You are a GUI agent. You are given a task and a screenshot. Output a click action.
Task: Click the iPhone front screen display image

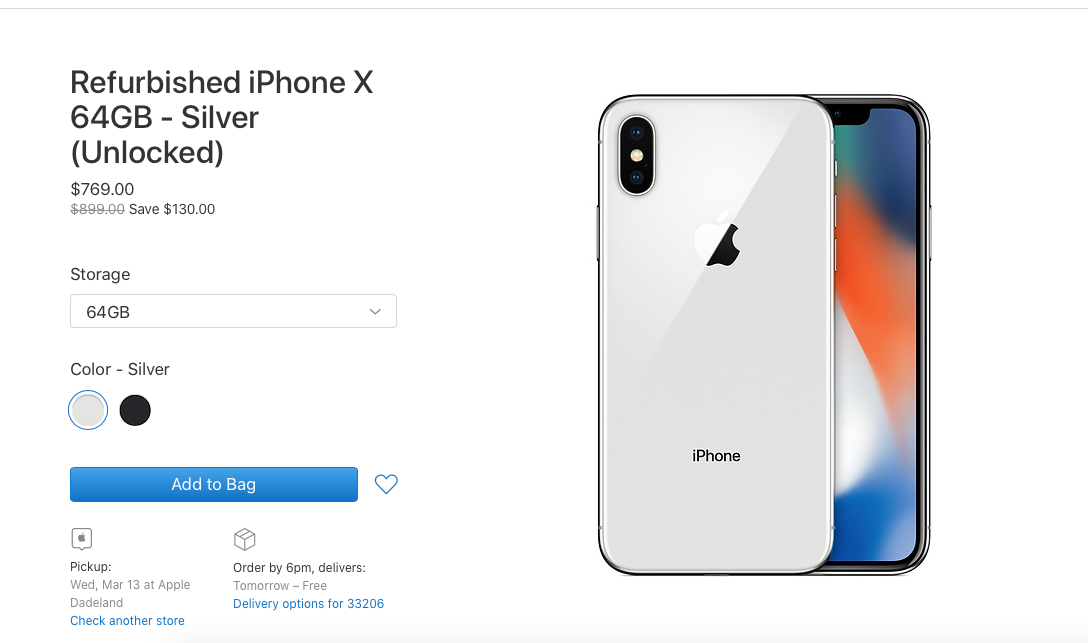tap(876, 335)
